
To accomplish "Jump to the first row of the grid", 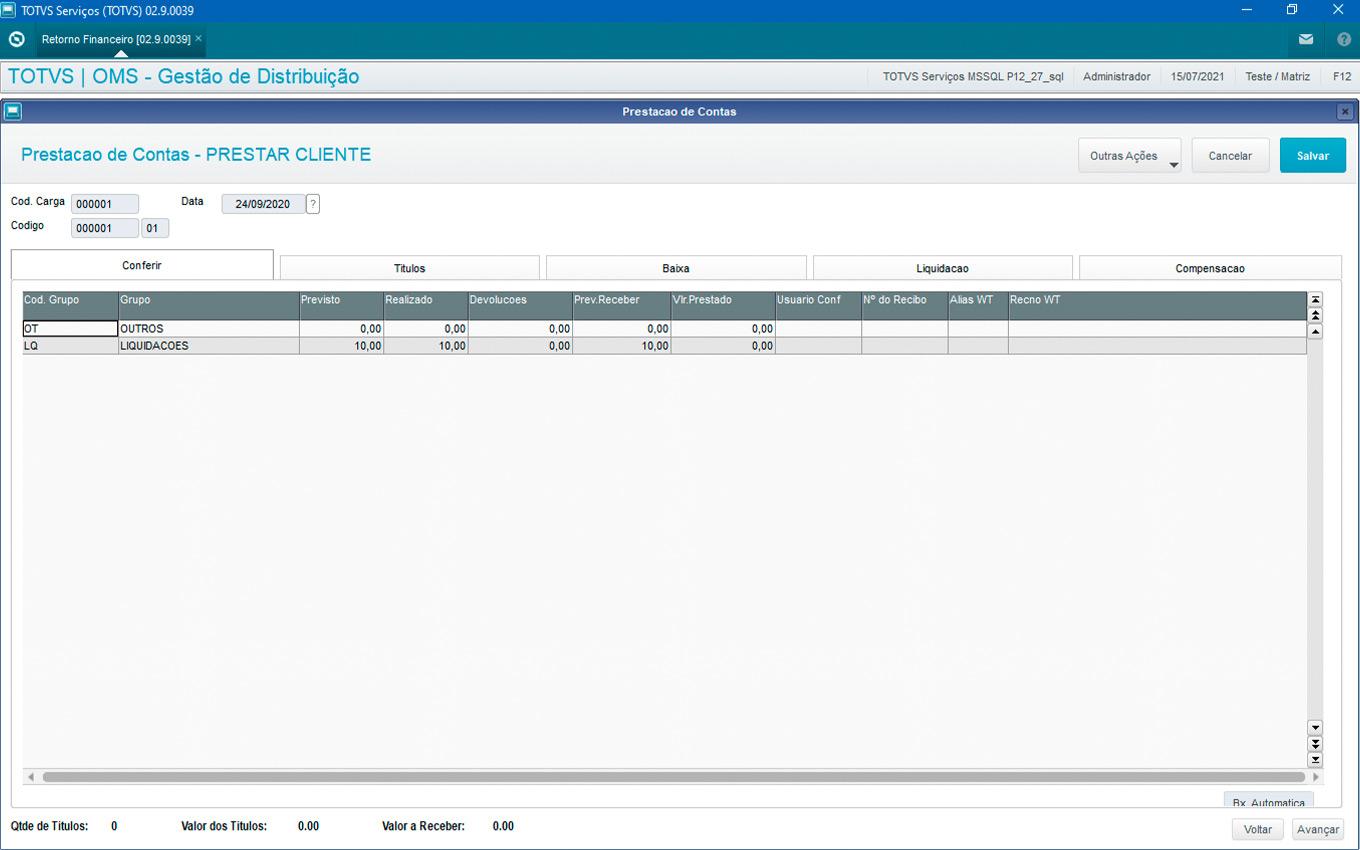I will point(1315,299).
